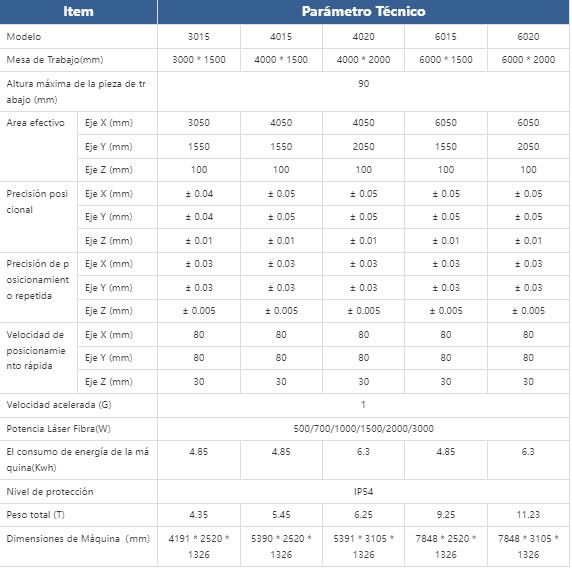Select the IP54 protection level value

[363, 492]
